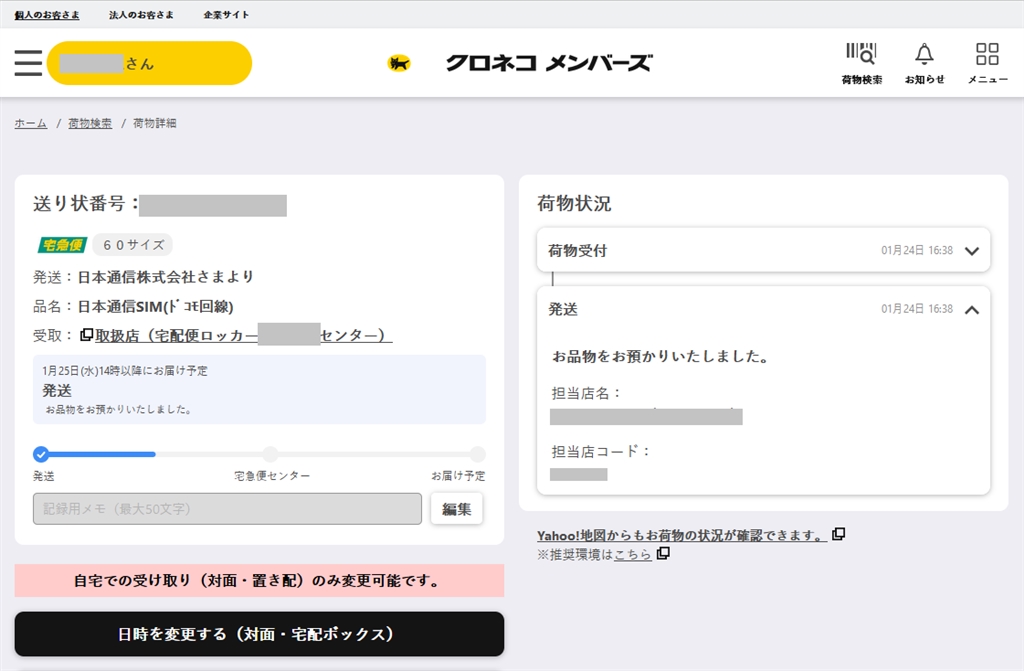Click the pink 自宅での受け取り notice
Viewport: 1024px width, 671px height.
click(x=259, y=580)
